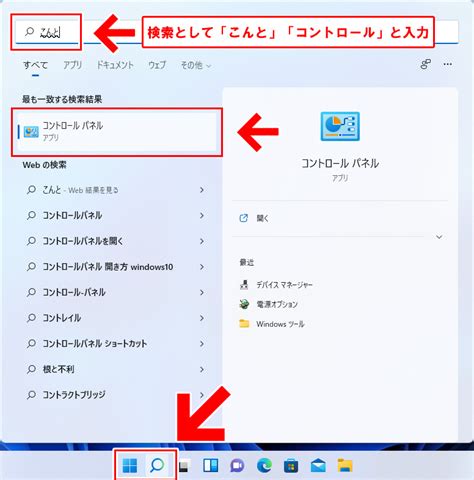The width and height of the screenshot is (474, 480).
Task: Expand chevron beside コントロールパネル 開き方 windows10
Action: (202, 267)
